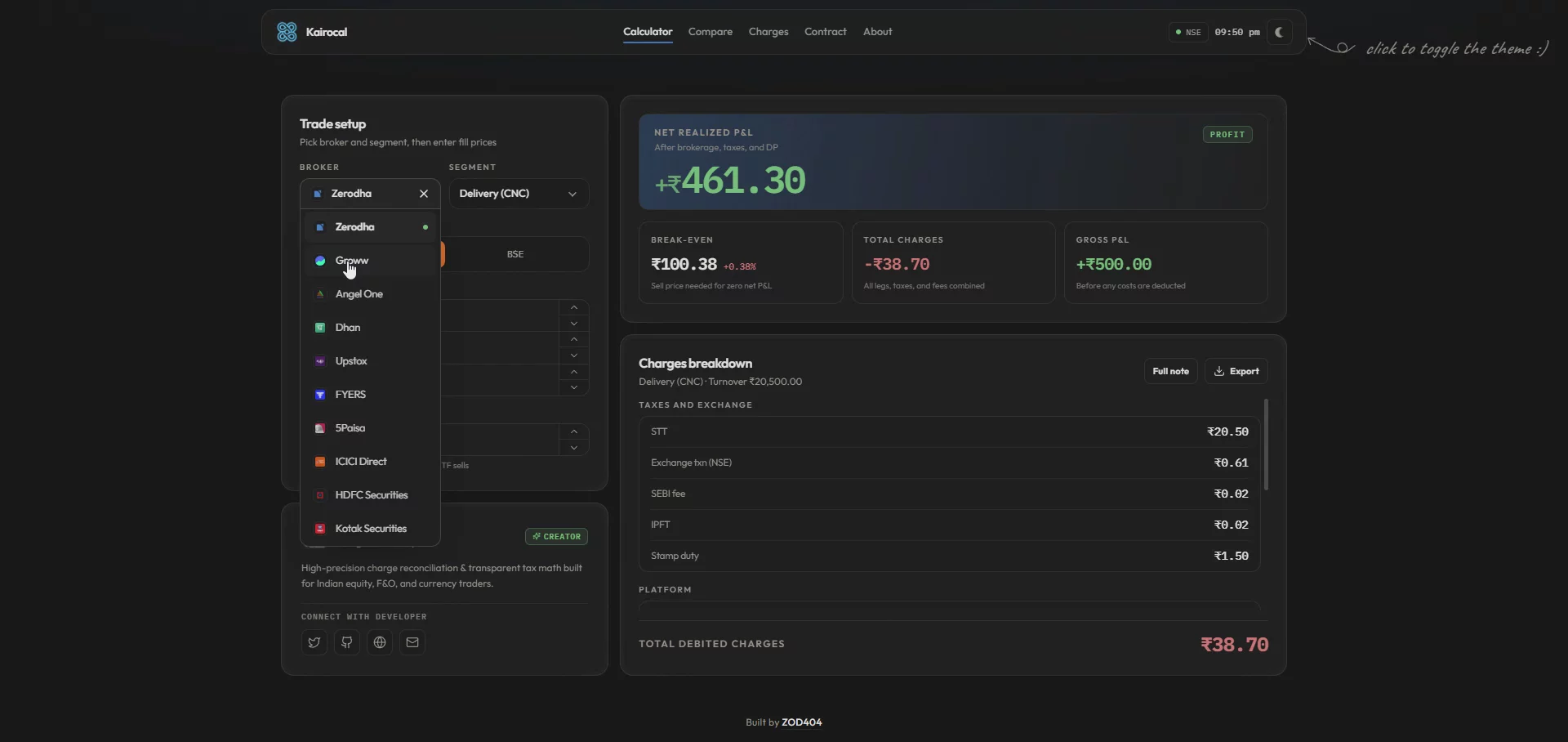This screenshot has height=742, width=1568.
Task: Click the Export download icon
Action: 1219,371
